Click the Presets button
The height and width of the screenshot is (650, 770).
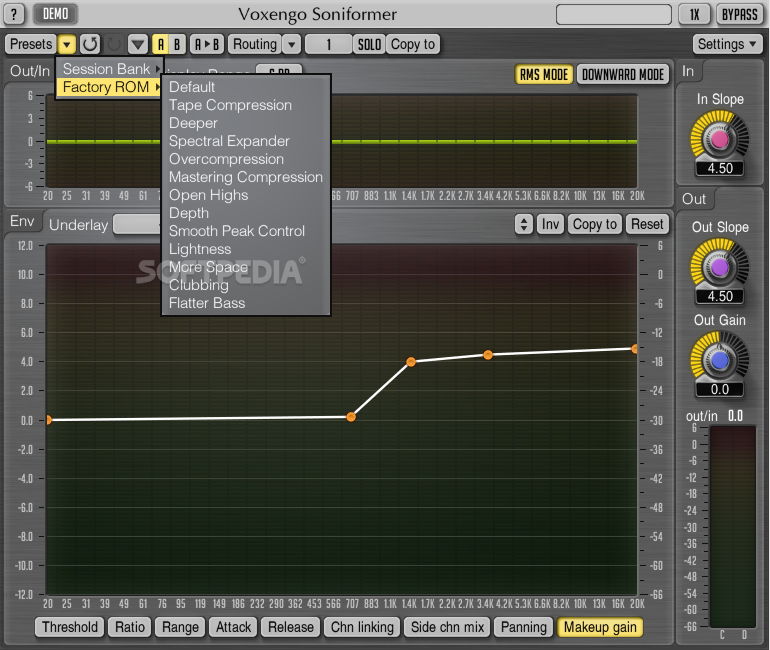(31, 44)
